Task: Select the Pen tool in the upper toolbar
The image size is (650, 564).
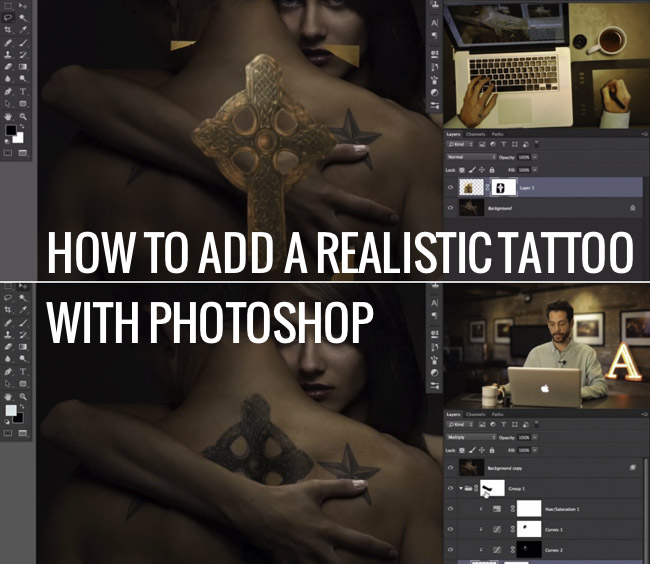Action: point(8,91)
